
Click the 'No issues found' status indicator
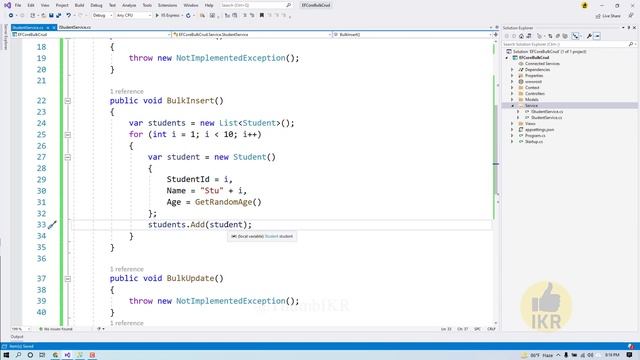pyautogui.click(x=56, y=329)
